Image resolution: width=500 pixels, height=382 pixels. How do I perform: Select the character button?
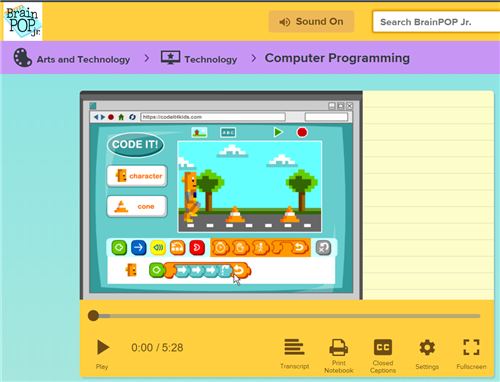coord(137,176)
